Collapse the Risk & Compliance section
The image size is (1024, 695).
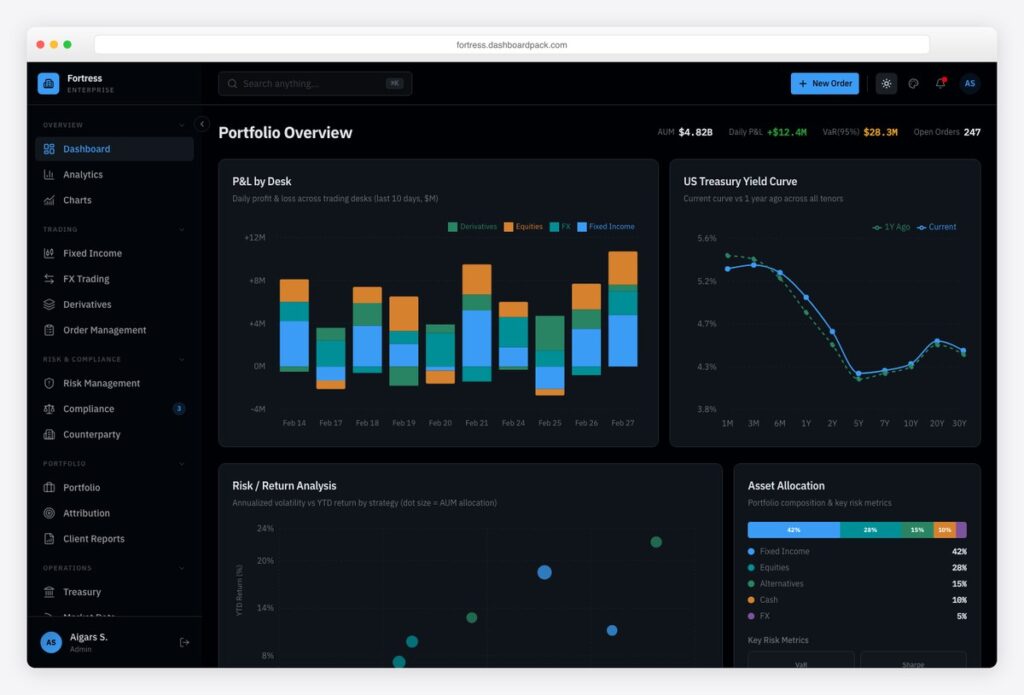pos(182,359)
